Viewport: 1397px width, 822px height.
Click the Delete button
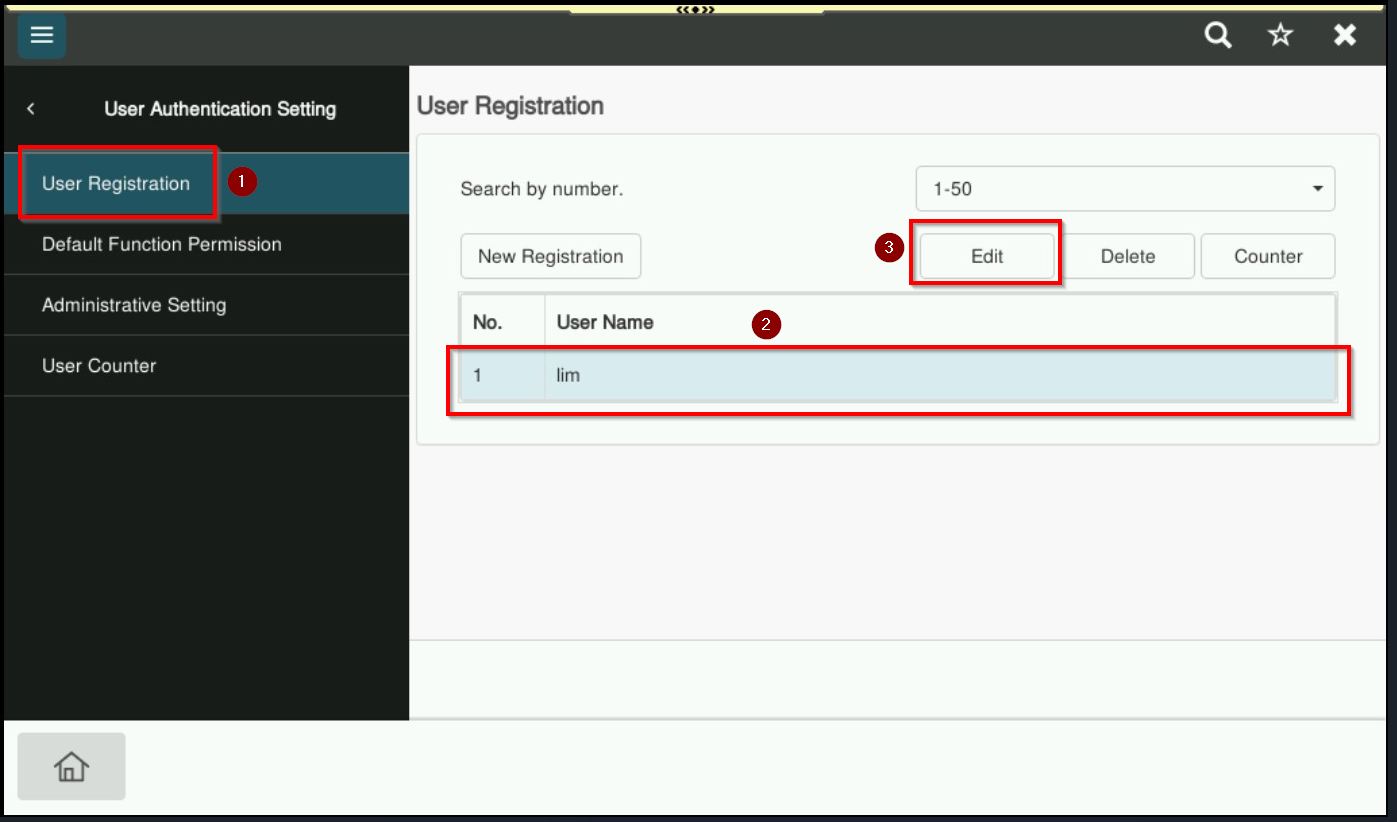tap(1128, 257)
